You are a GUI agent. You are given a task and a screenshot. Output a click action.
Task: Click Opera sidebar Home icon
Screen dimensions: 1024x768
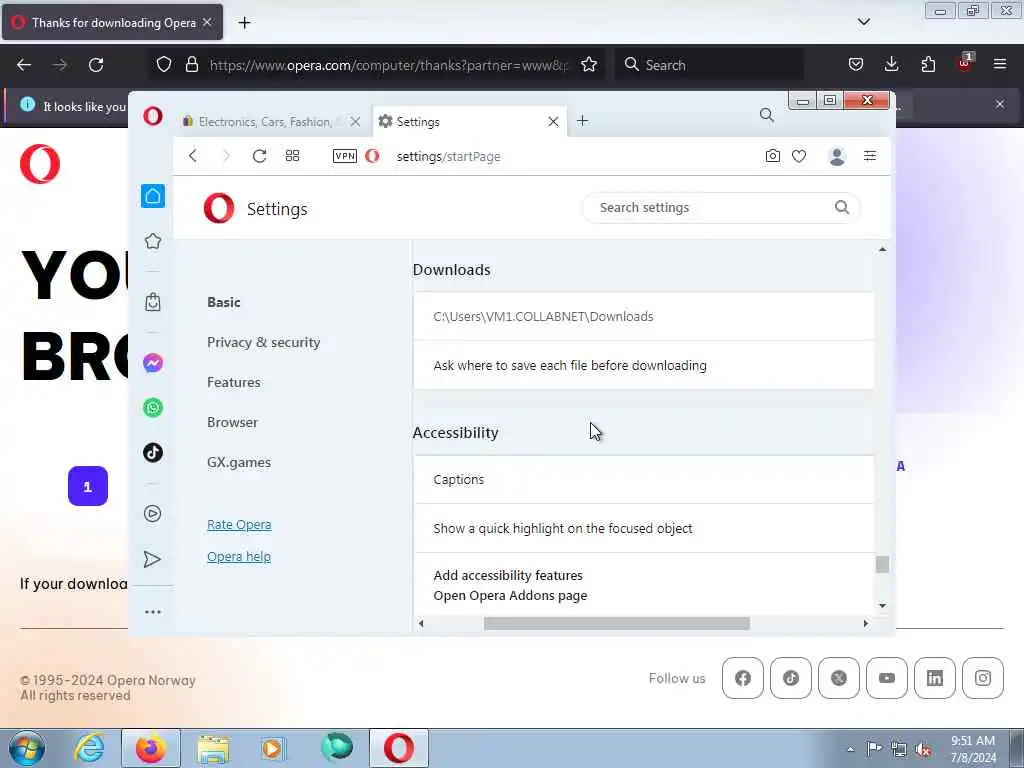[x=153, y=196]
